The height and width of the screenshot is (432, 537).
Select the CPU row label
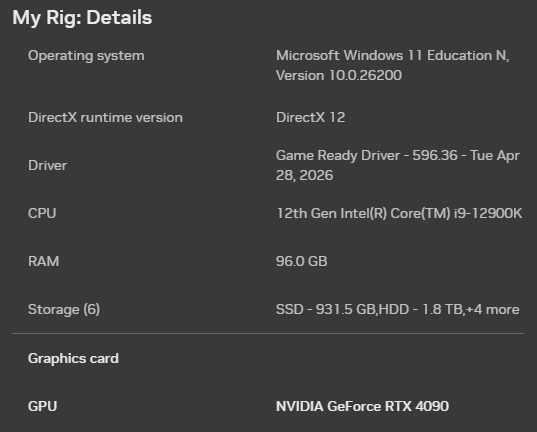42,213
